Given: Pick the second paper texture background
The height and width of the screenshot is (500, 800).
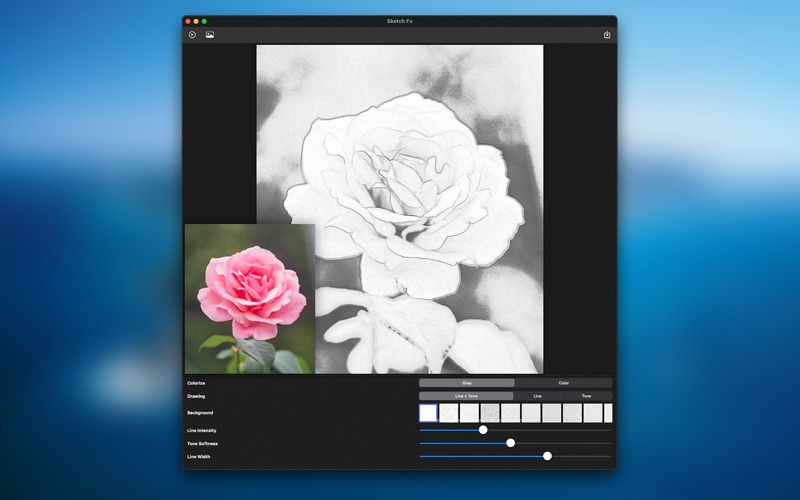Looking at the screenshot, I should pos(449,413).
